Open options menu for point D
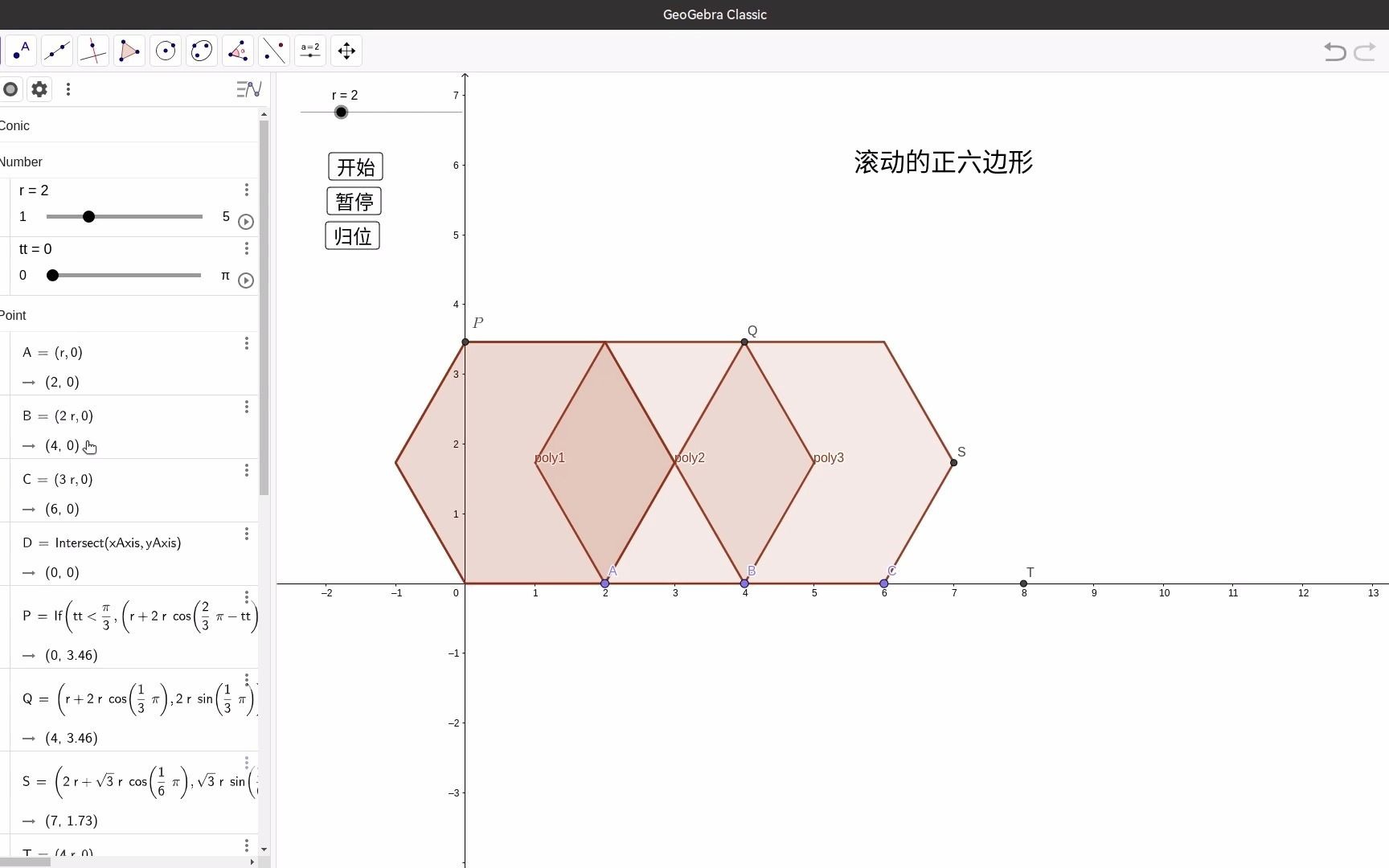The image size is (1389, 868). pyautogui.click(x=247, y=534)
